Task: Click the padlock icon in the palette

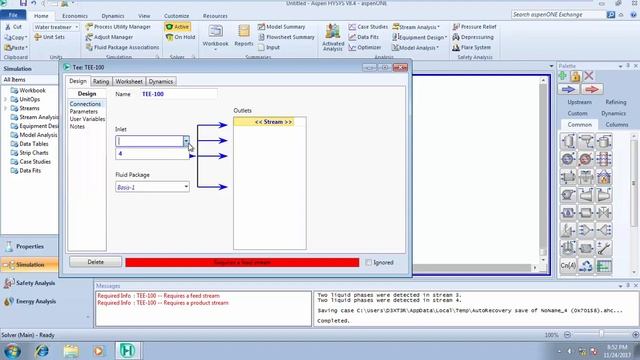Action: (x=576, y=76)
